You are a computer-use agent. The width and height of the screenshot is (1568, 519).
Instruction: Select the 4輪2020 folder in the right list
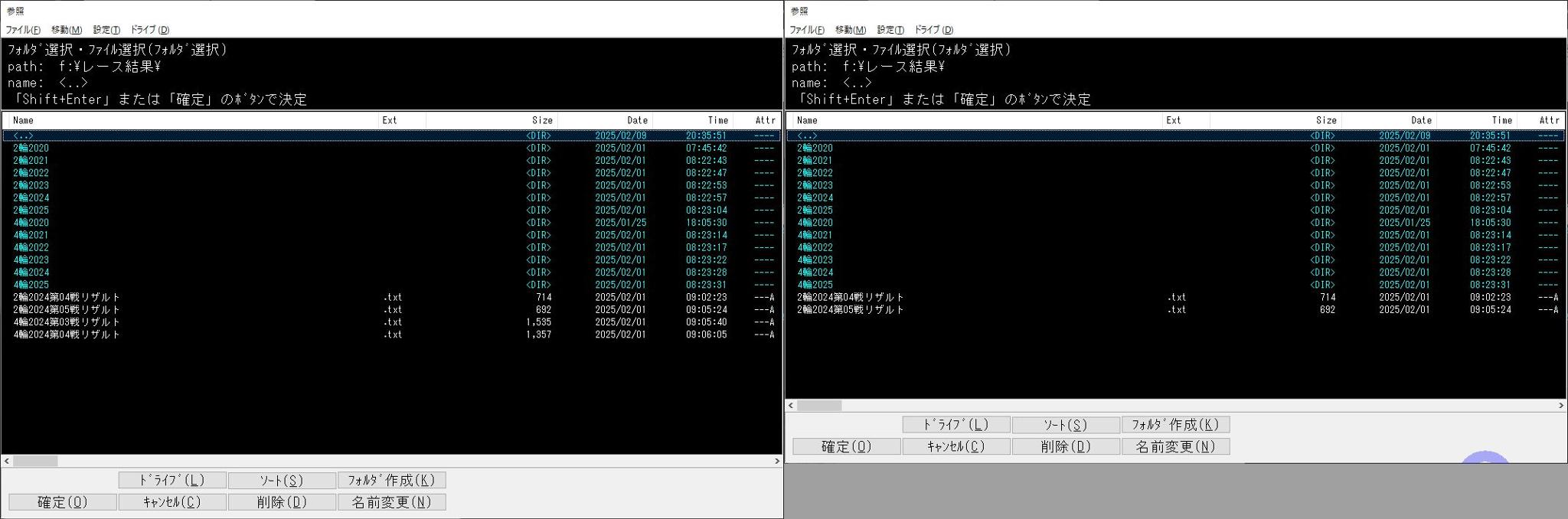(815, 223)
